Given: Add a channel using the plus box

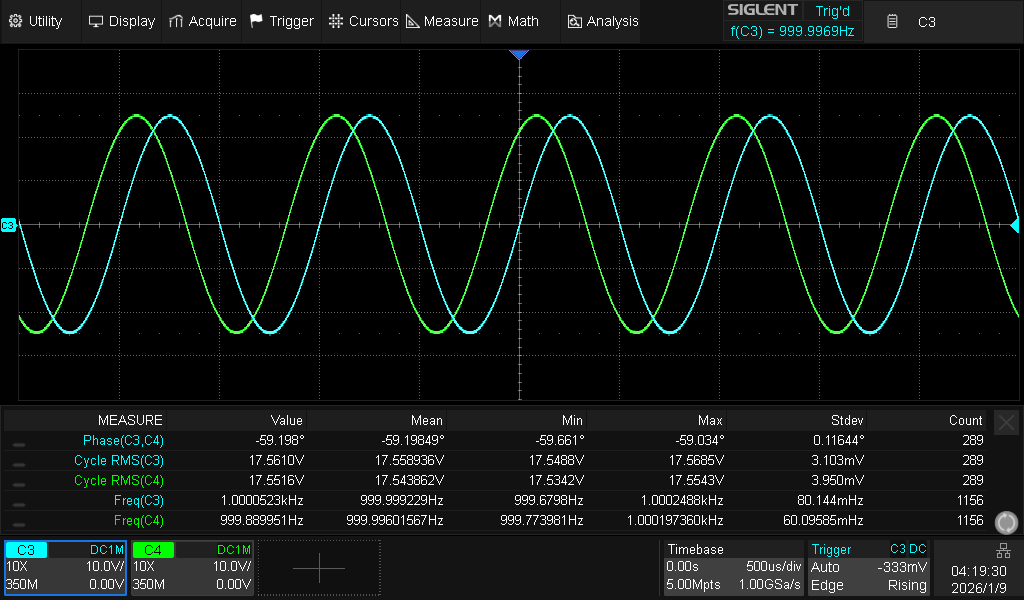Looking at the screenshot, I should tap(319, 567).
